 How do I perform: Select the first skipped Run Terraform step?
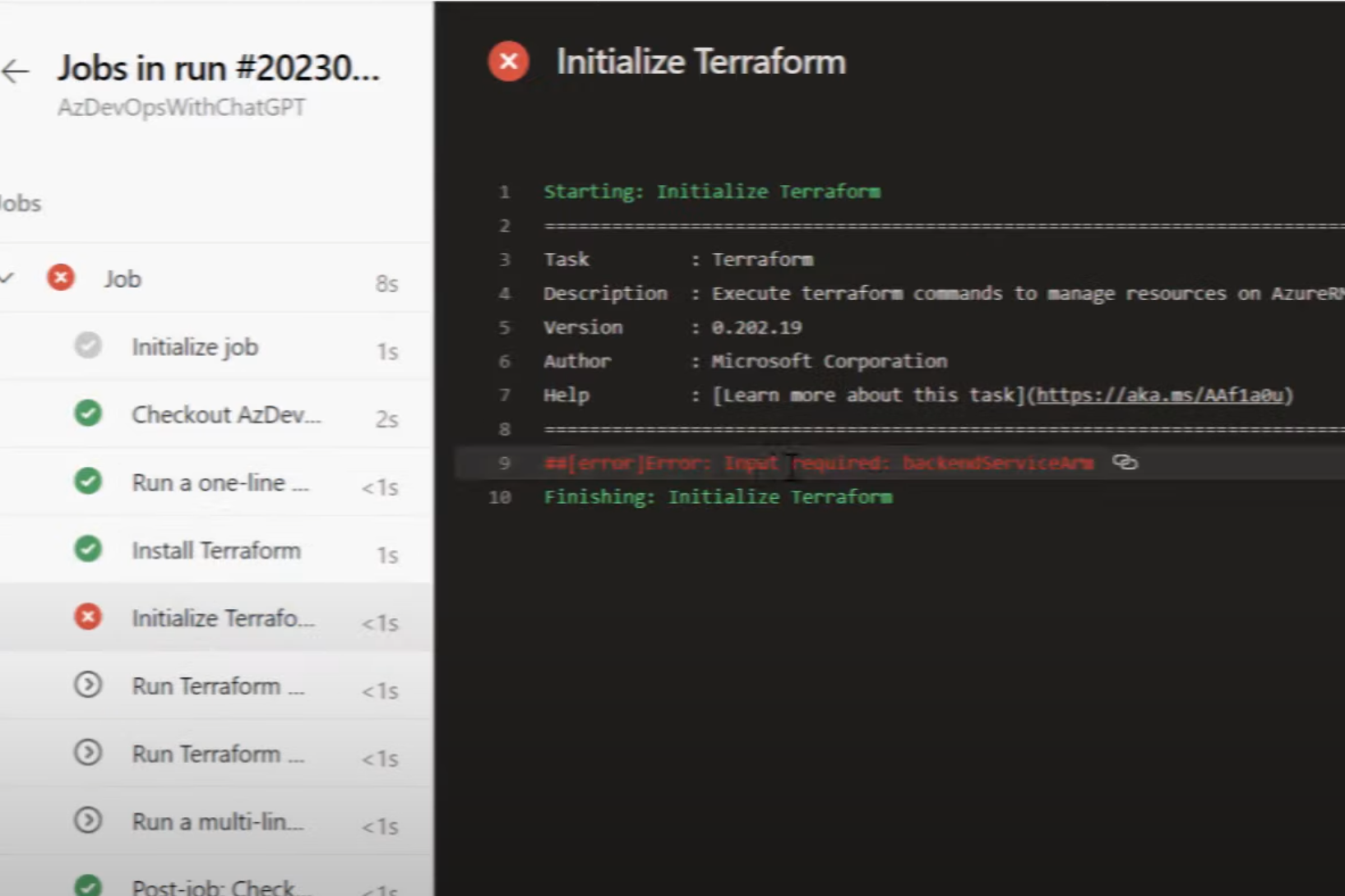coord(218,686)
